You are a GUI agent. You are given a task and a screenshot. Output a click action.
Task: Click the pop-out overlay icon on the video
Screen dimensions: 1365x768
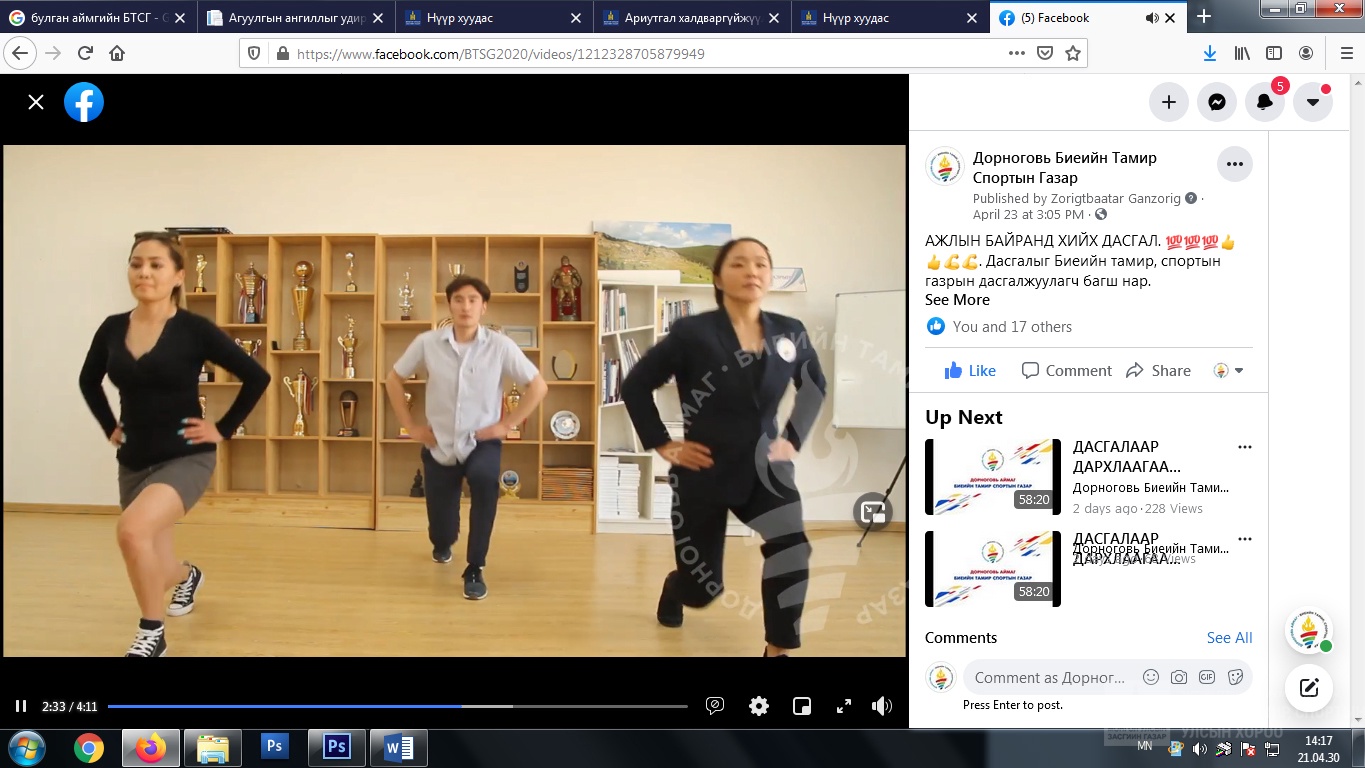click(x=873, y=512)
